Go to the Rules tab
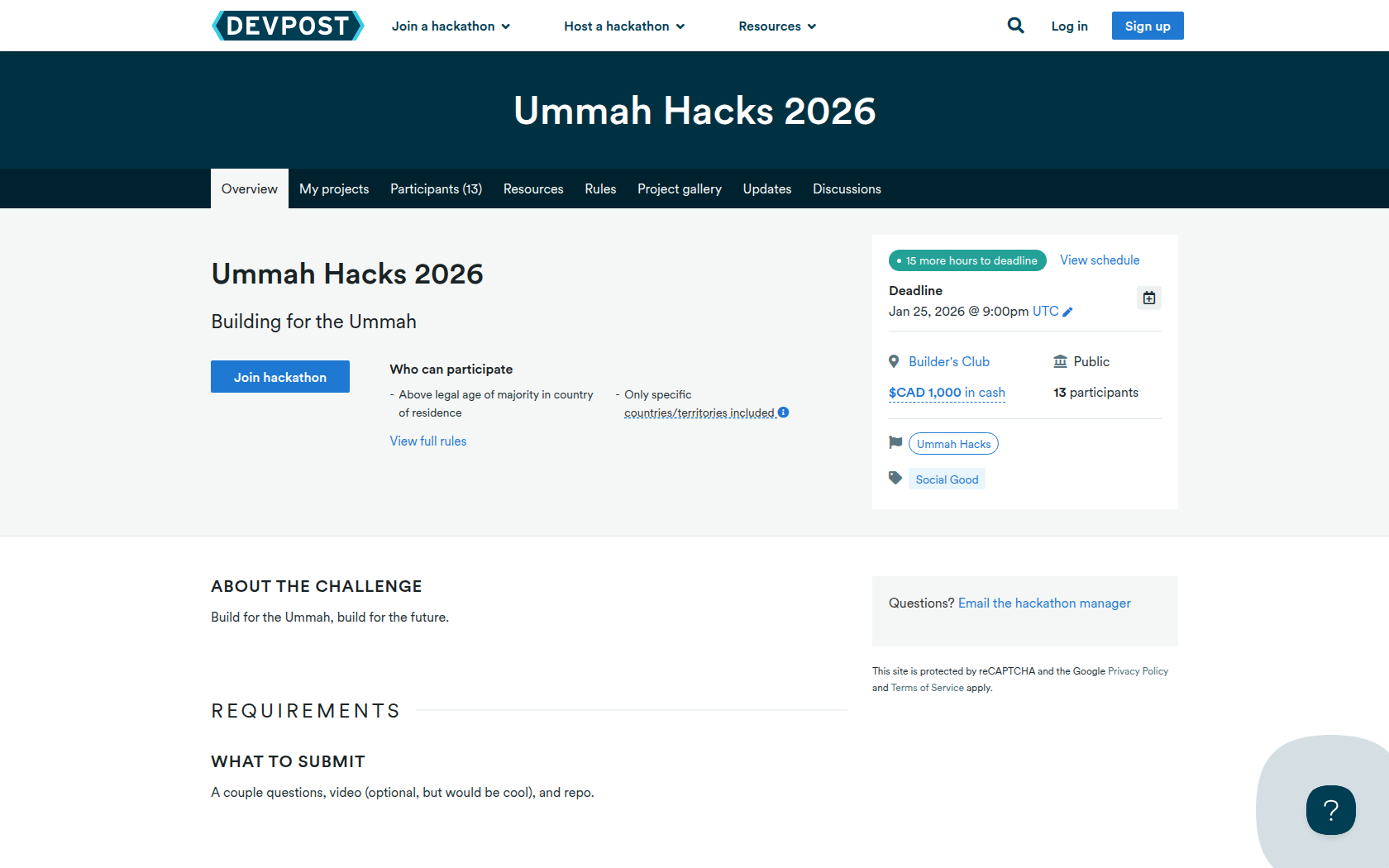This screenshot has width=1389, height=868. 600,189
